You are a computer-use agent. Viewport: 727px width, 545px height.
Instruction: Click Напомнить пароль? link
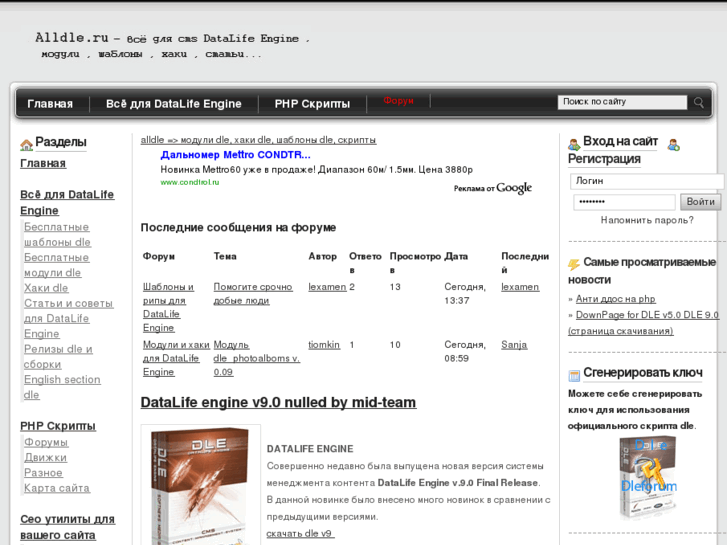point(647,220)
